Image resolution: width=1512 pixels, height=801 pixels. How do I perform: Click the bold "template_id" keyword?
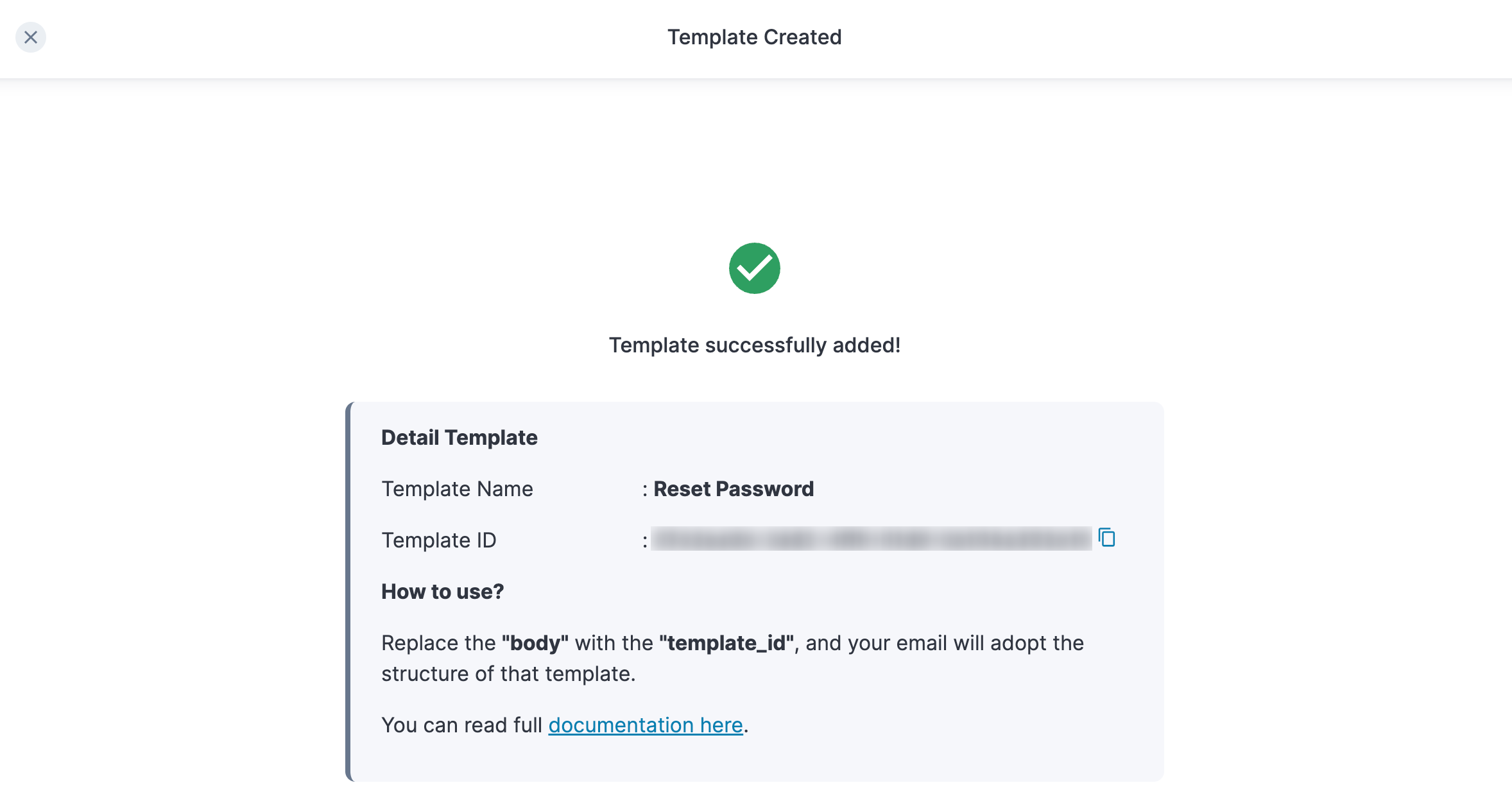[x=726, y=643]
